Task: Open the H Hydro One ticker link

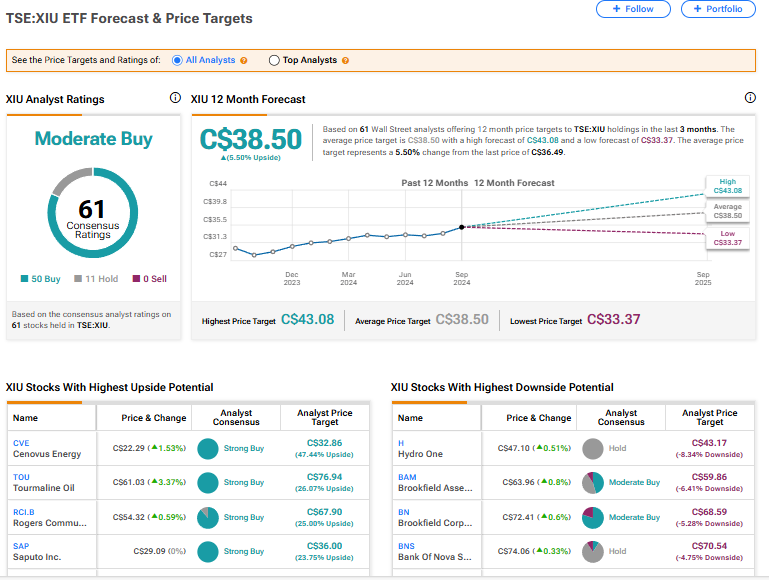Action: pyautogui.click(x=401, y=443)
